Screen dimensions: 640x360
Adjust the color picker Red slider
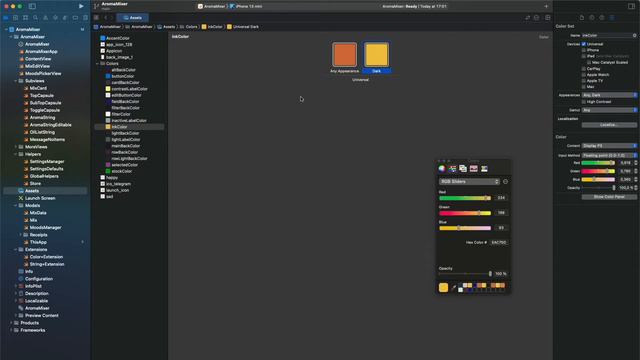[465, 198]
